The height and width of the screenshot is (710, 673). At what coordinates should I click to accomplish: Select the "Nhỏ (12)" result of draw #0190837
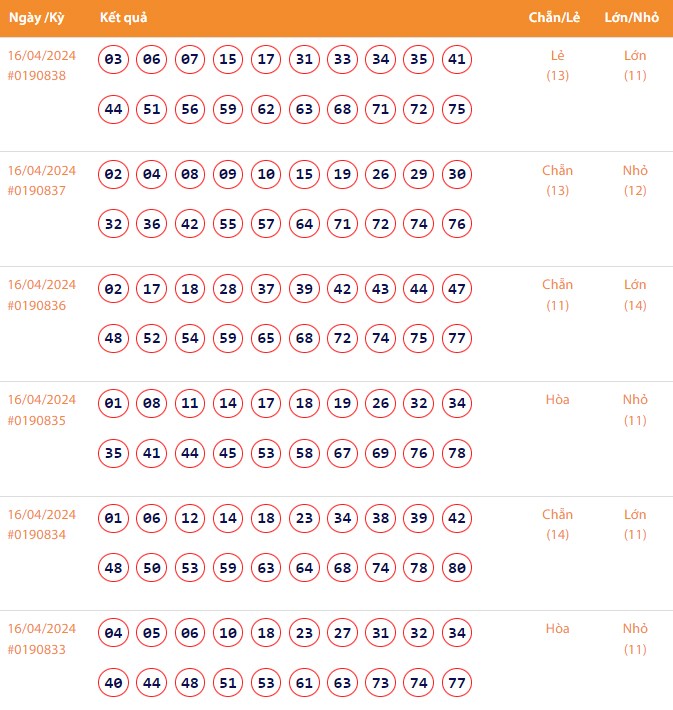point(635,180)
